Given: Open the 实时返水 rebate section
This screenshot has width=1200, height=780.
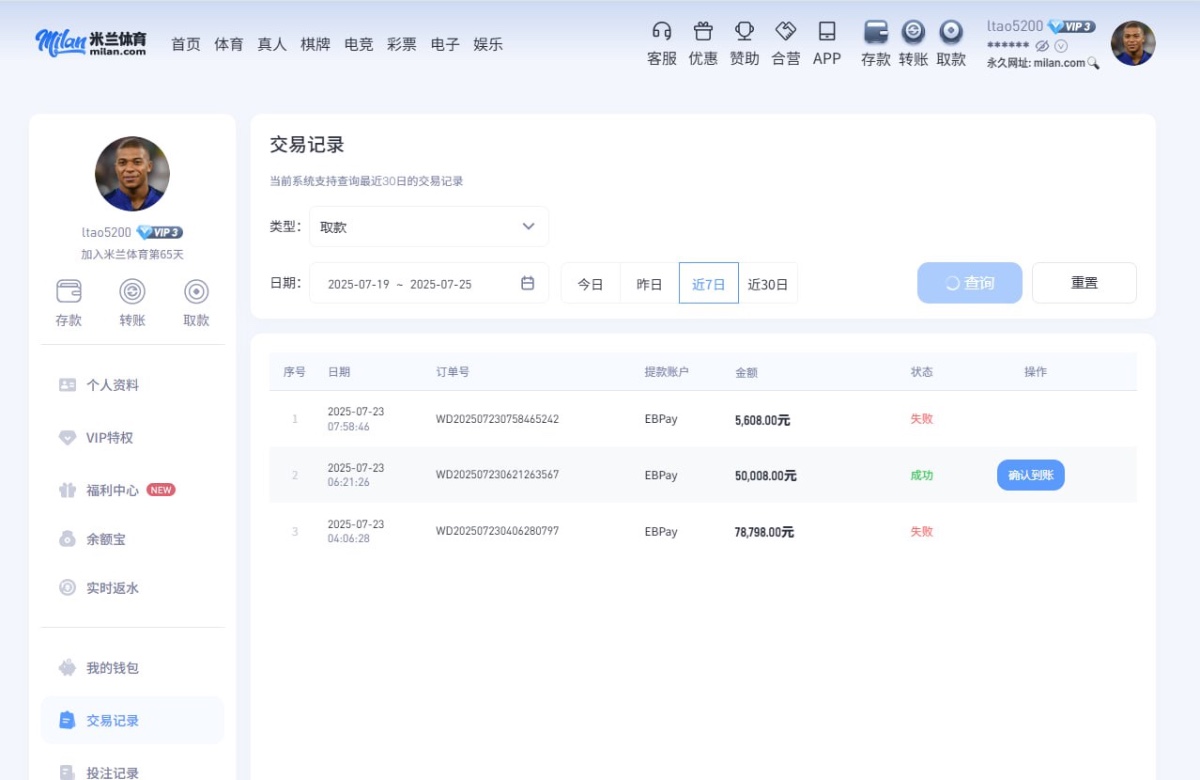Looking at the screenshot, I should 113,588.
